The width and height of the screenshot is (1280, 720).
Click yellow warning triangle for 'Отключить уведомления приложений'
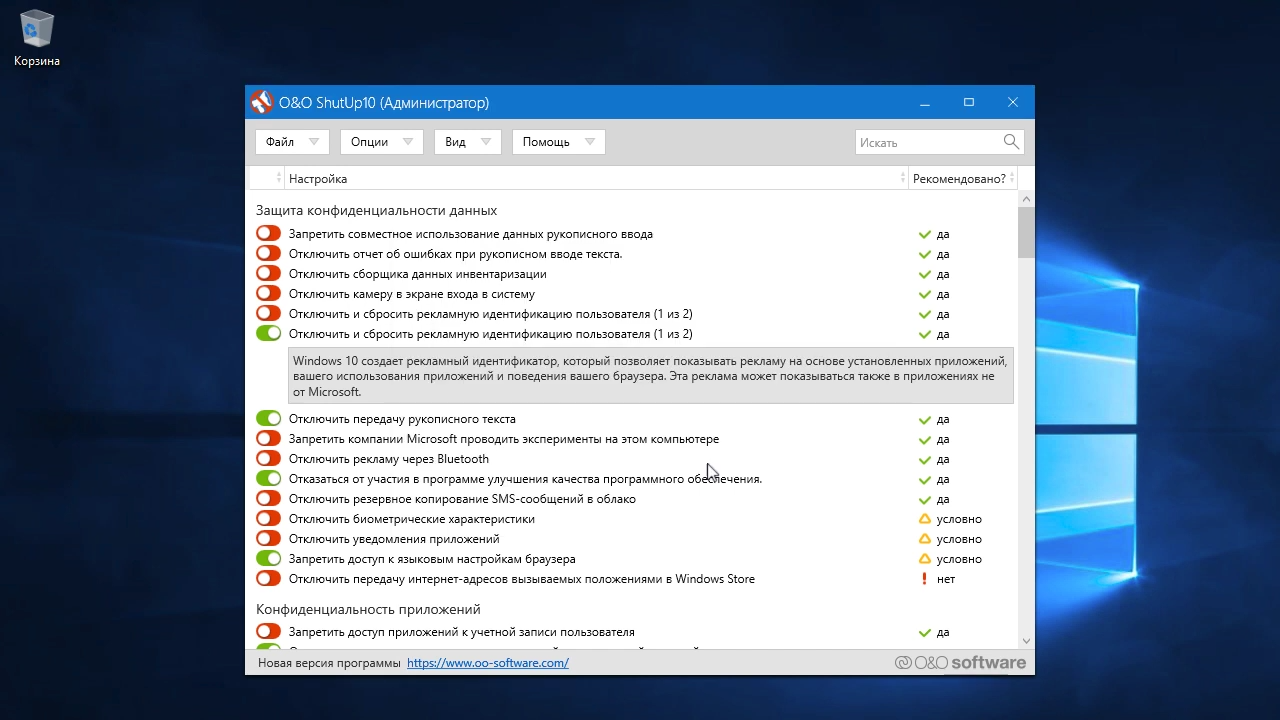[925, 539]
